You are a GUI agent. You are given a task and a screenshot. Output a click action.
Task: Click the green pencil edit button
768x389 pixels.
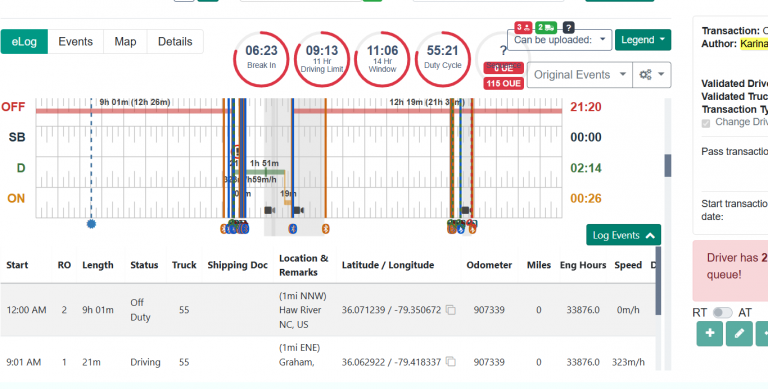click(739, 333)
